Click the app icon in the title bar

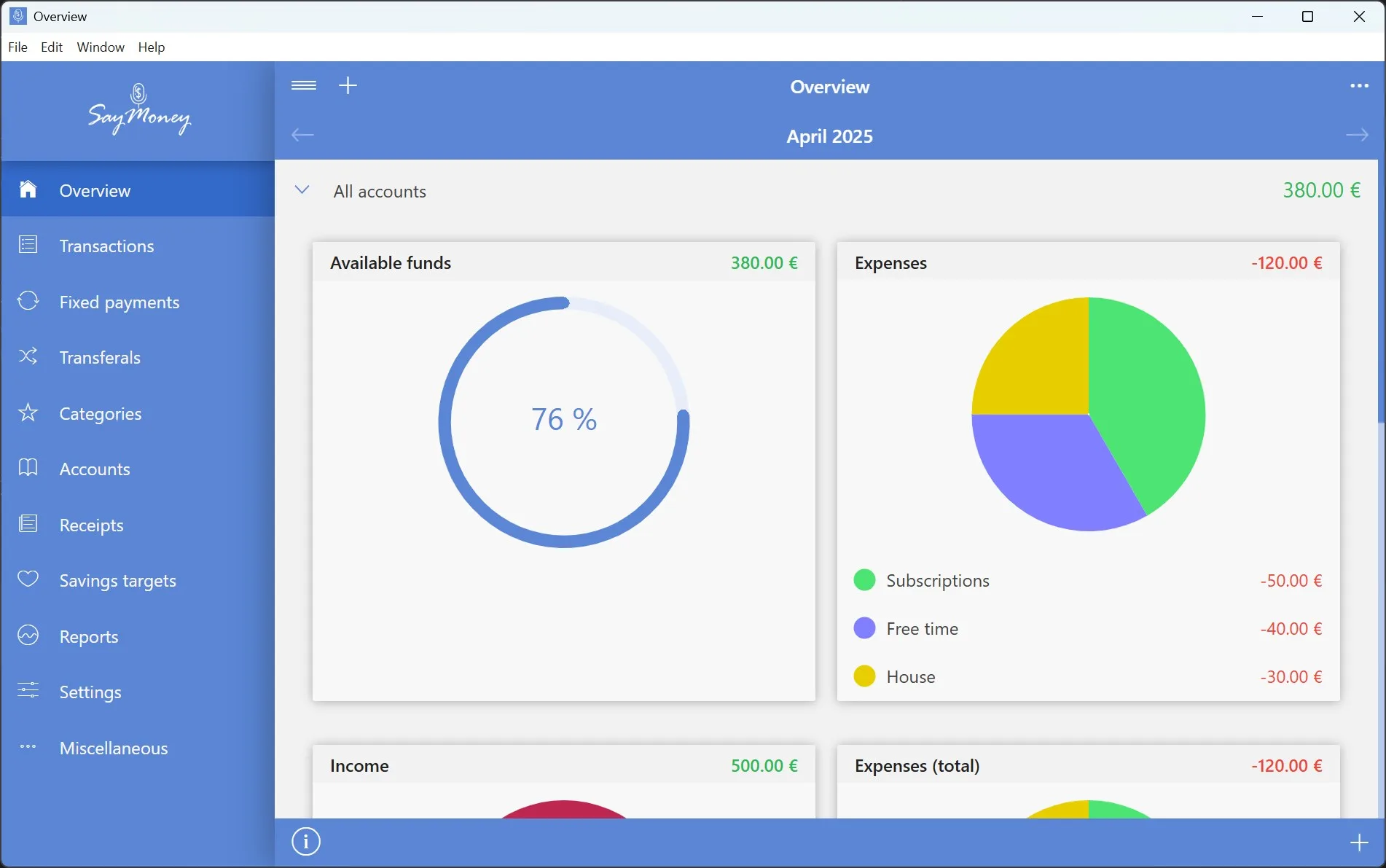(18, 16)
